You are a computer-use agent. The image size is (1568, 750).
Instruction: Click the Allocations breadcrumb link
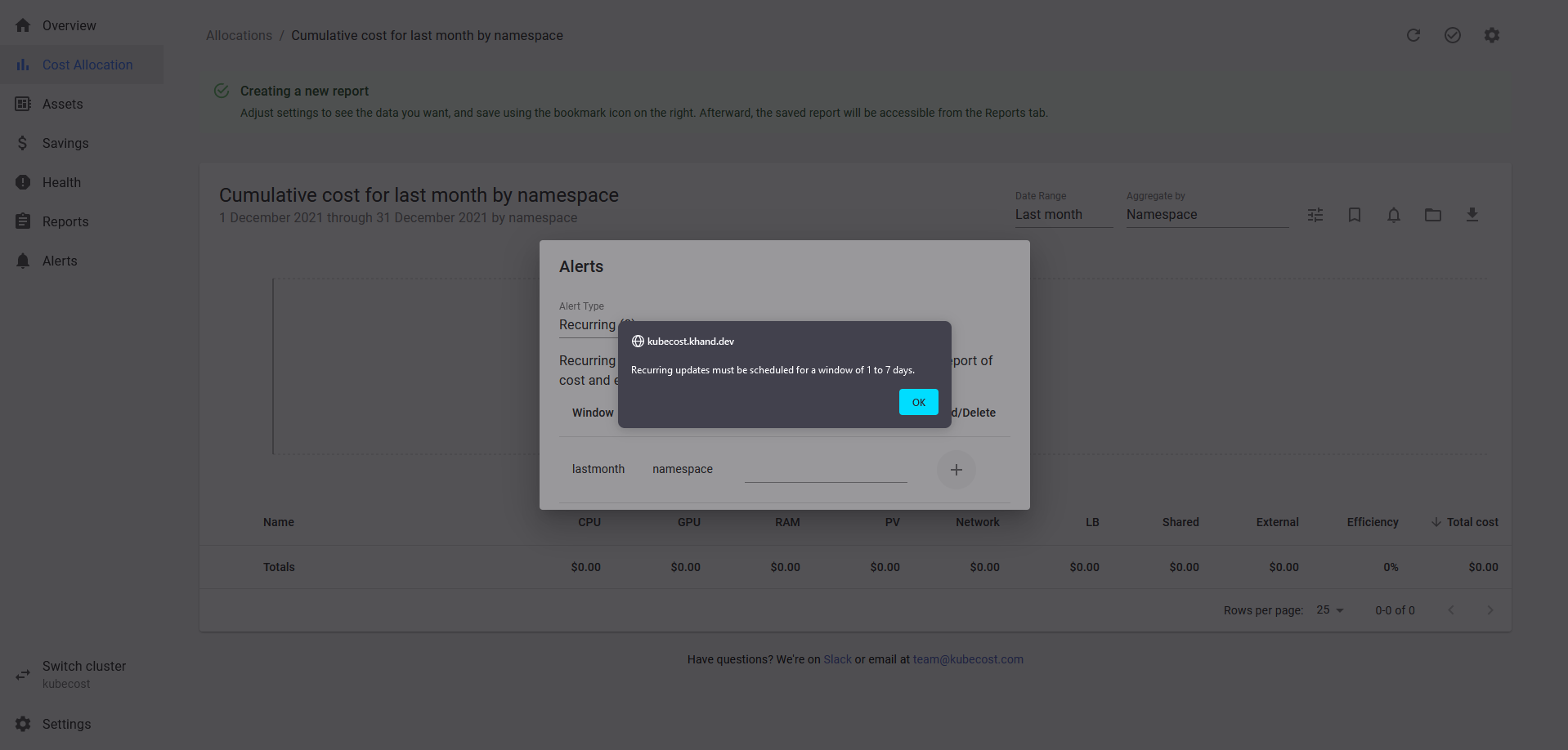coord(239,35)
